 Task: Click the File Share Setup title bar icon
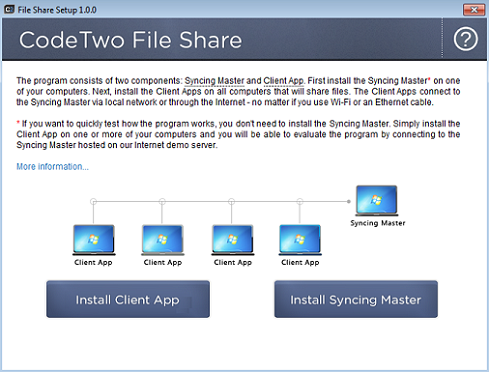9,9
